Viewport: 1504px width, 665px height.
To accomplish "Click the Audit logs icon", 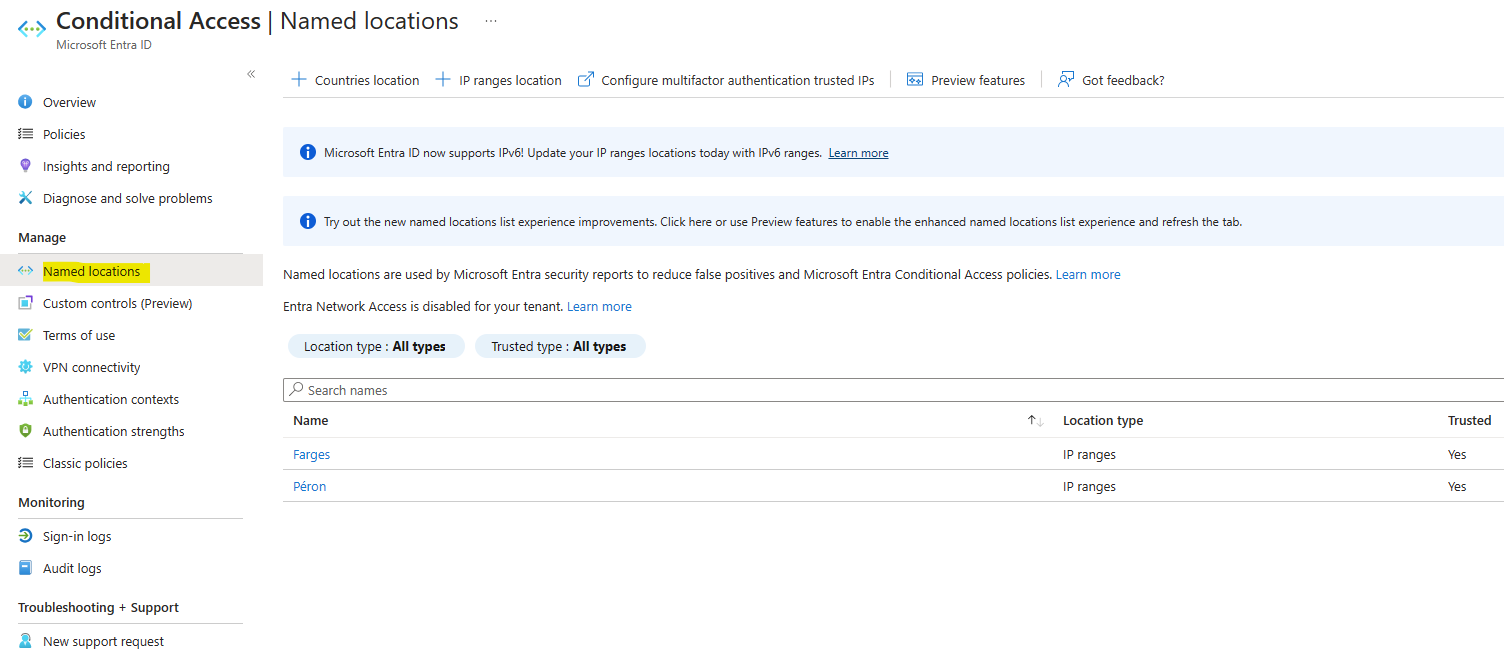I will (26, 568).
